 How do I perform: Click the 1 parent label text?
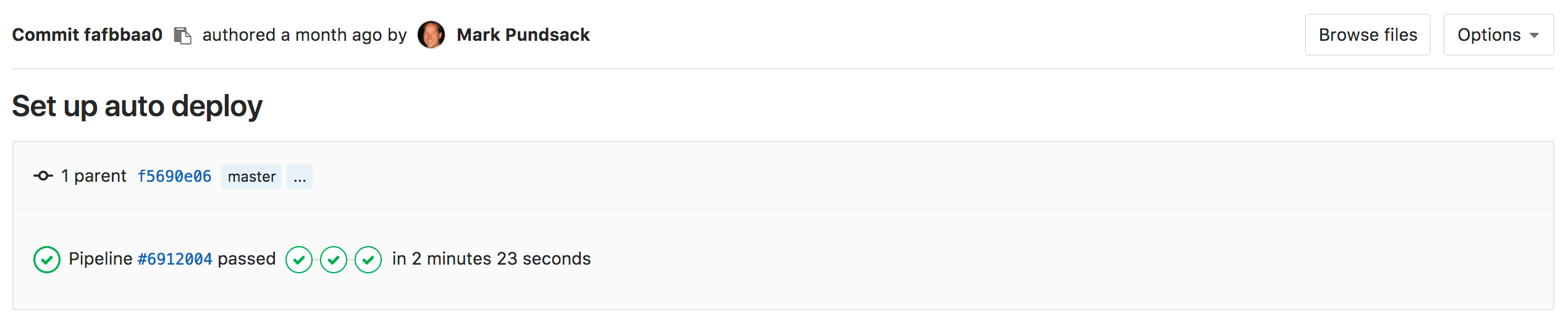click(94, 176)
